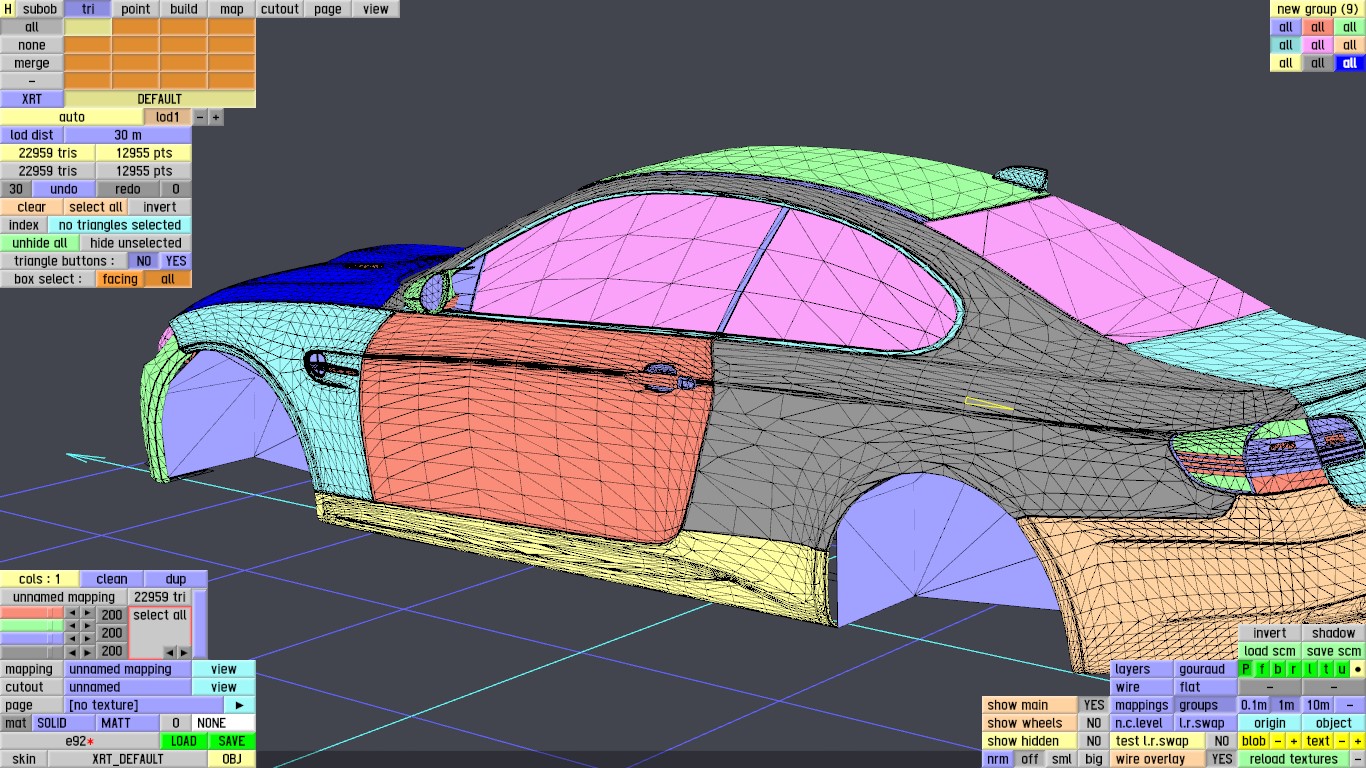Adjust the green color slider
This screenshot has width=1366, height=768.
coord(32,626)
